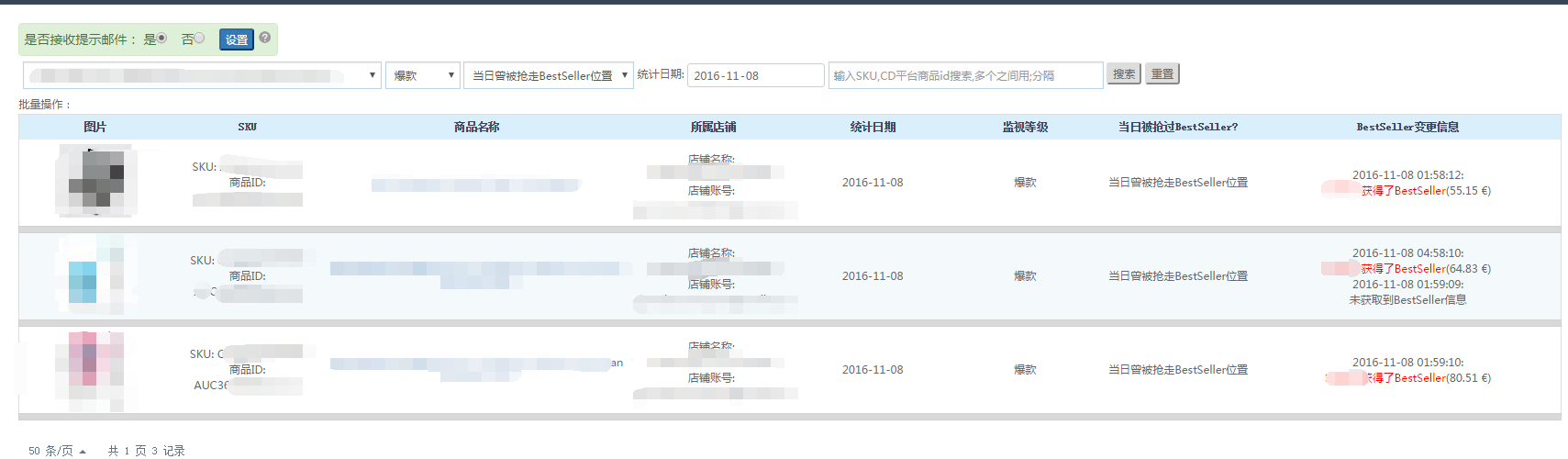Viewport: 1568px width, 459px height.
Task: Open the third product's pink thumbnail image
Action: tap(90, 369)
